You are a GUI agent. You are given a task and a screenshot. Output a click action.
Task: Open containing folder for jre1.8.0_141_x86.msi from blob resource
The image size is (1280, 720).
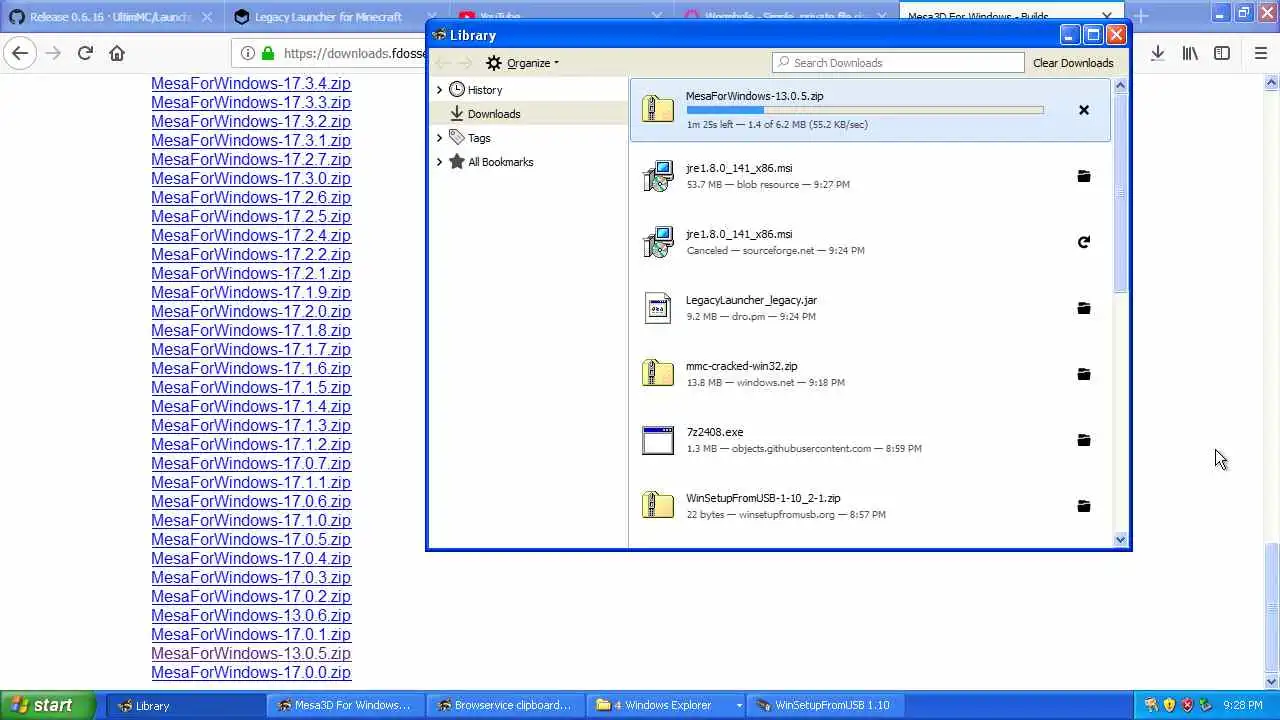pos(1084,176)
